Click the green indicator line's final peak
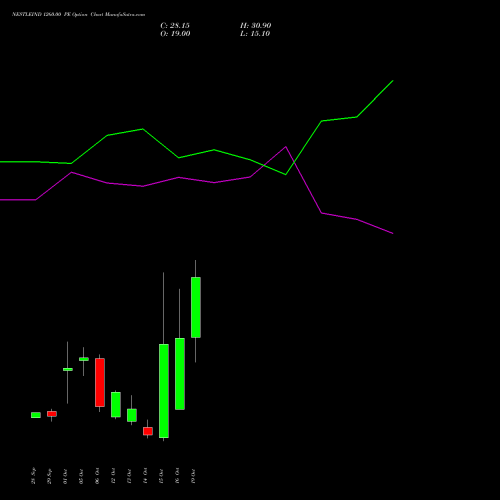This screenshot has height=500, width=500. pos(393,81)
